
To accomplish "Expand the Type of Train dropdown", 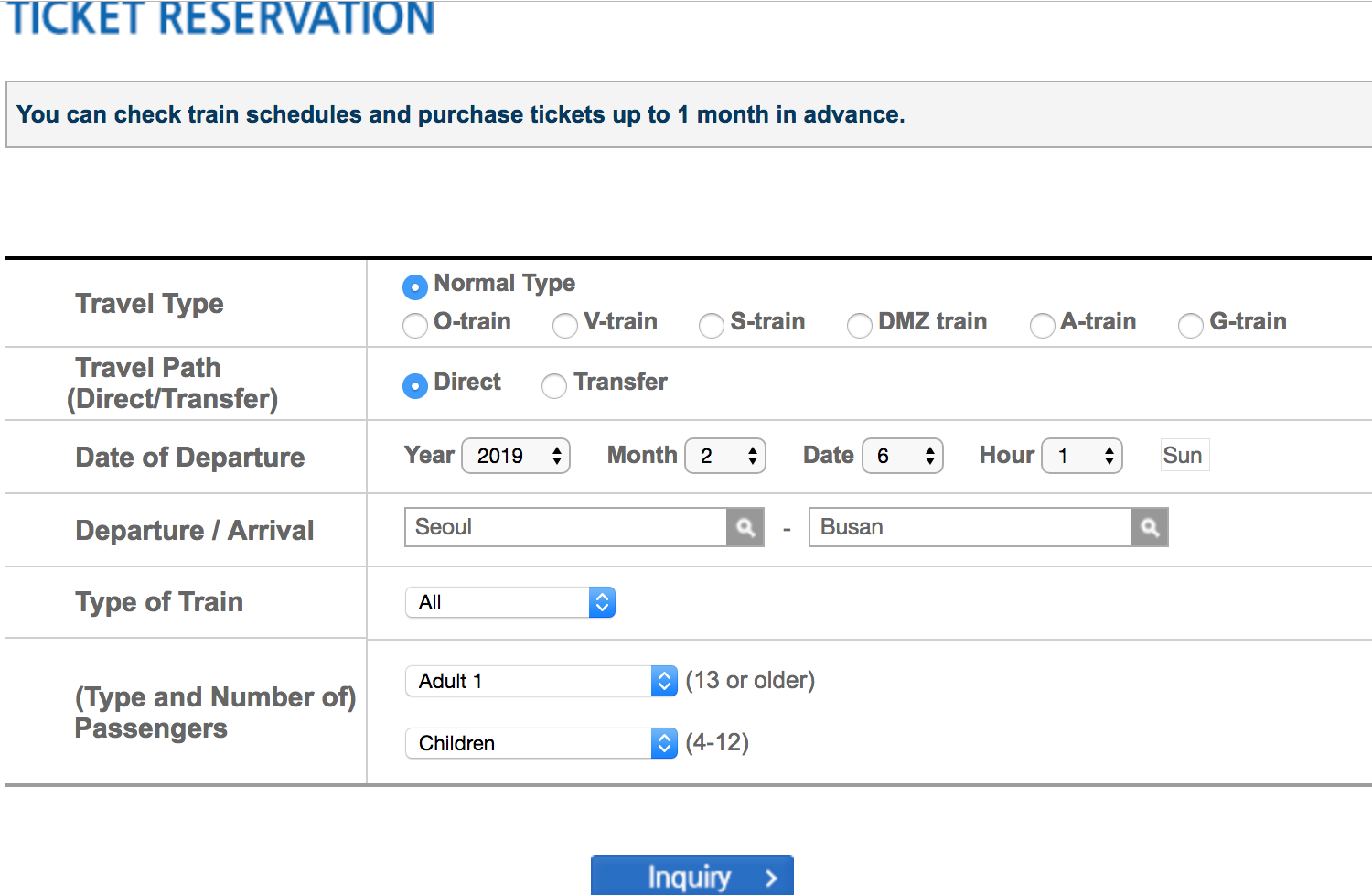I will [510, 602].
